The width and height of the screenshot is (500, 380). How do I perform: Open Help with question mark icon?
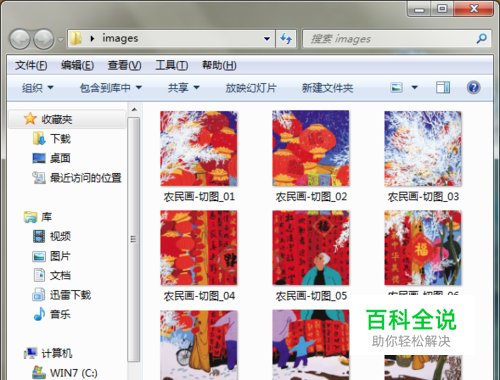tap(473, 88)
